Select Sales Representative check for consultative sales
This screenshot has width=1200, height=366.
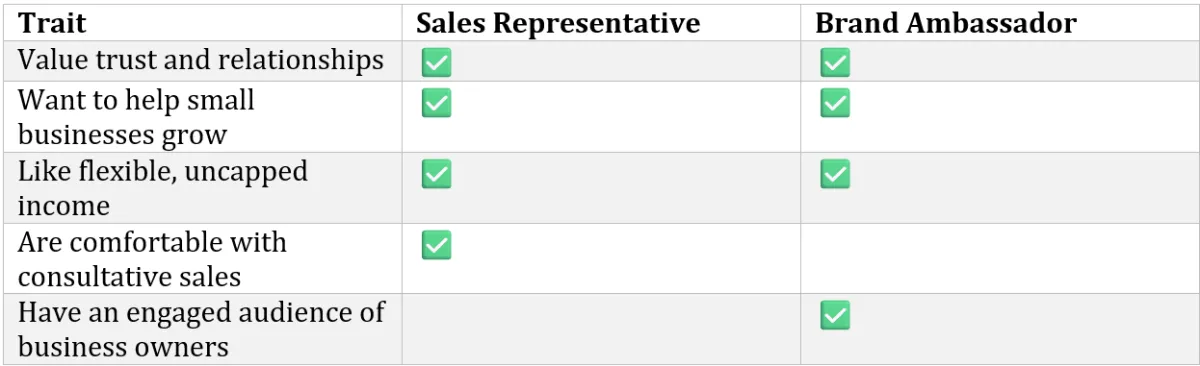pos(436,245)
